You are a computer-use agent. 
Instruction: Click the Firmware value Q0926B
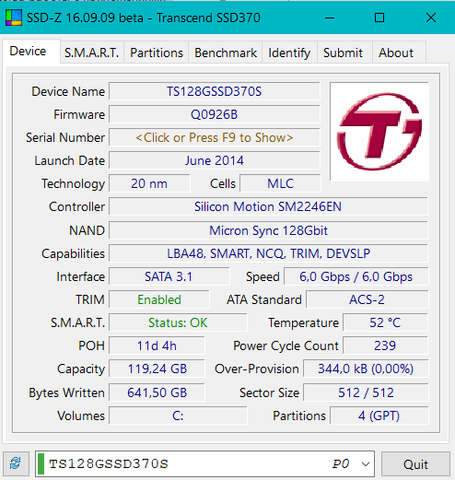[x=214, y=114]
